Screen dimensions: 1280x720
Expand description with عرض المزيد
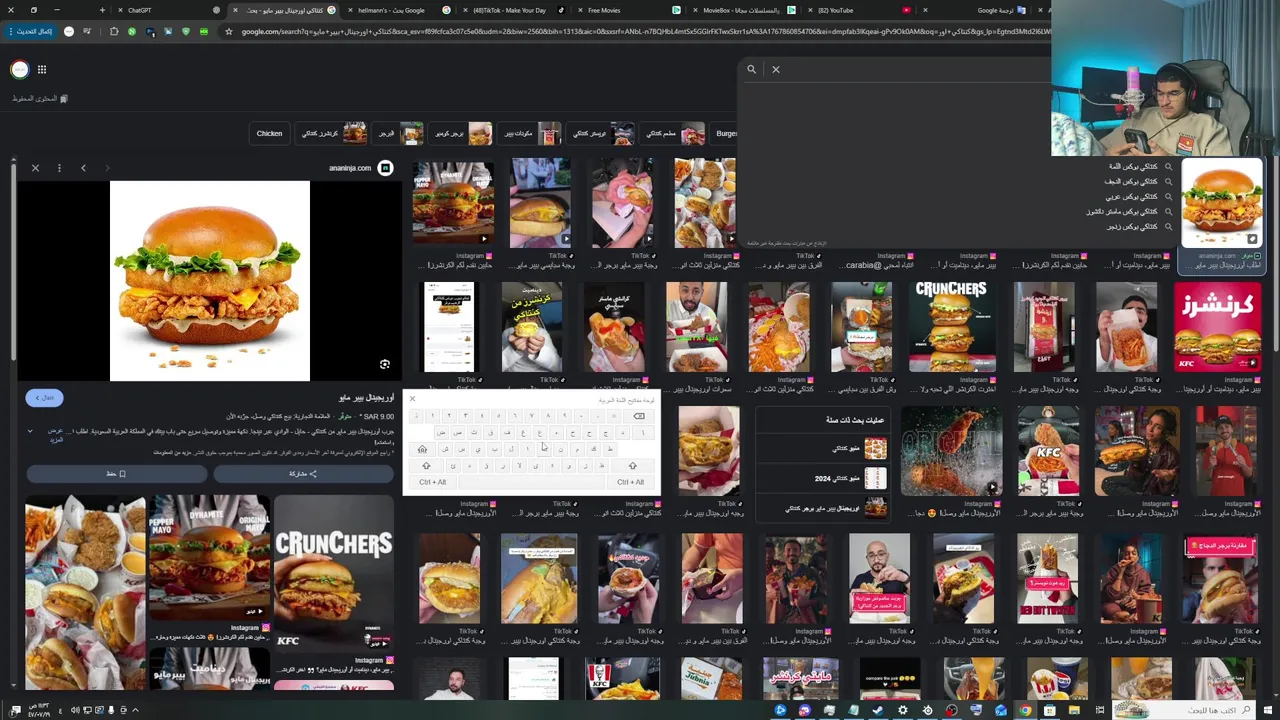point(55,435)
